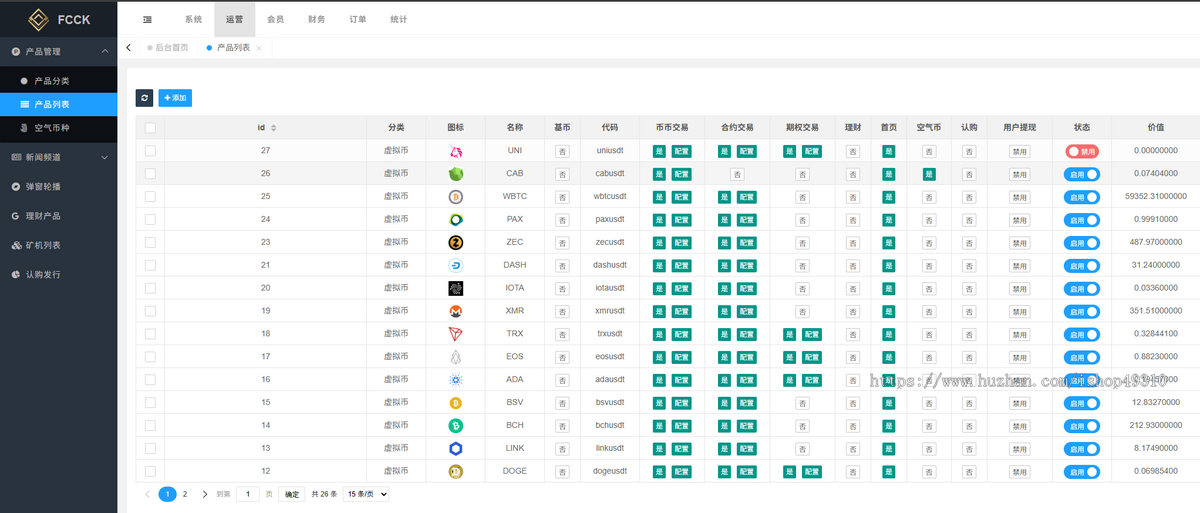Click the 59352.31000000 value cell

[x=1155, y=197]
